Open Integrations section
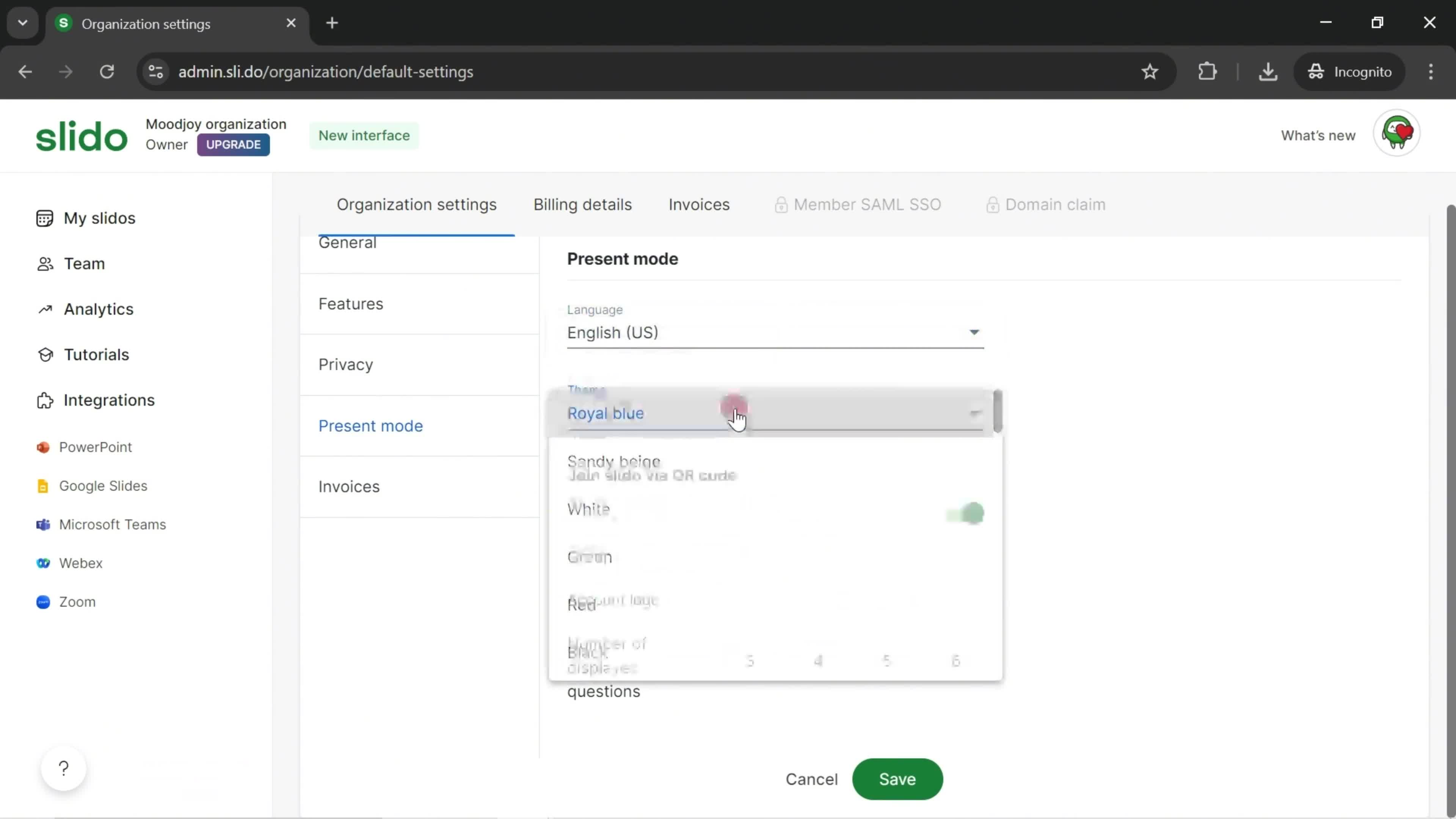Screen dimensions: 1456x819 pyautogui.click(x=109, y=399)
